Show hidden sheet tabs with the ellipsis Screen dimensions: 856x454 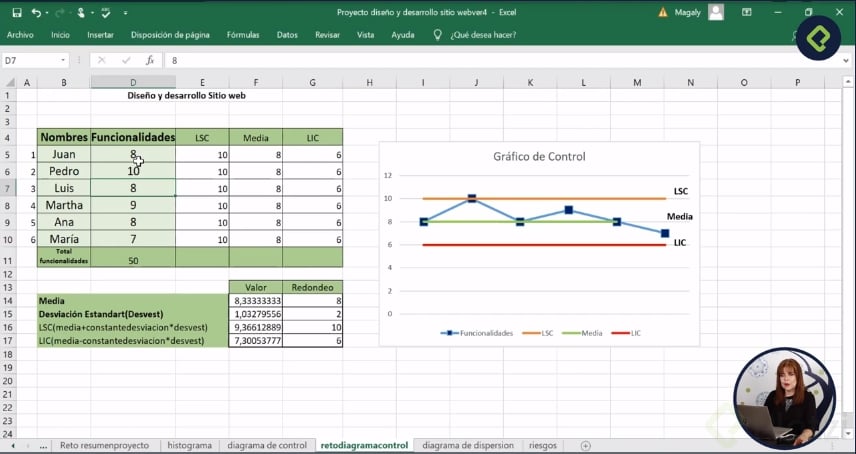tap(43, 446)
